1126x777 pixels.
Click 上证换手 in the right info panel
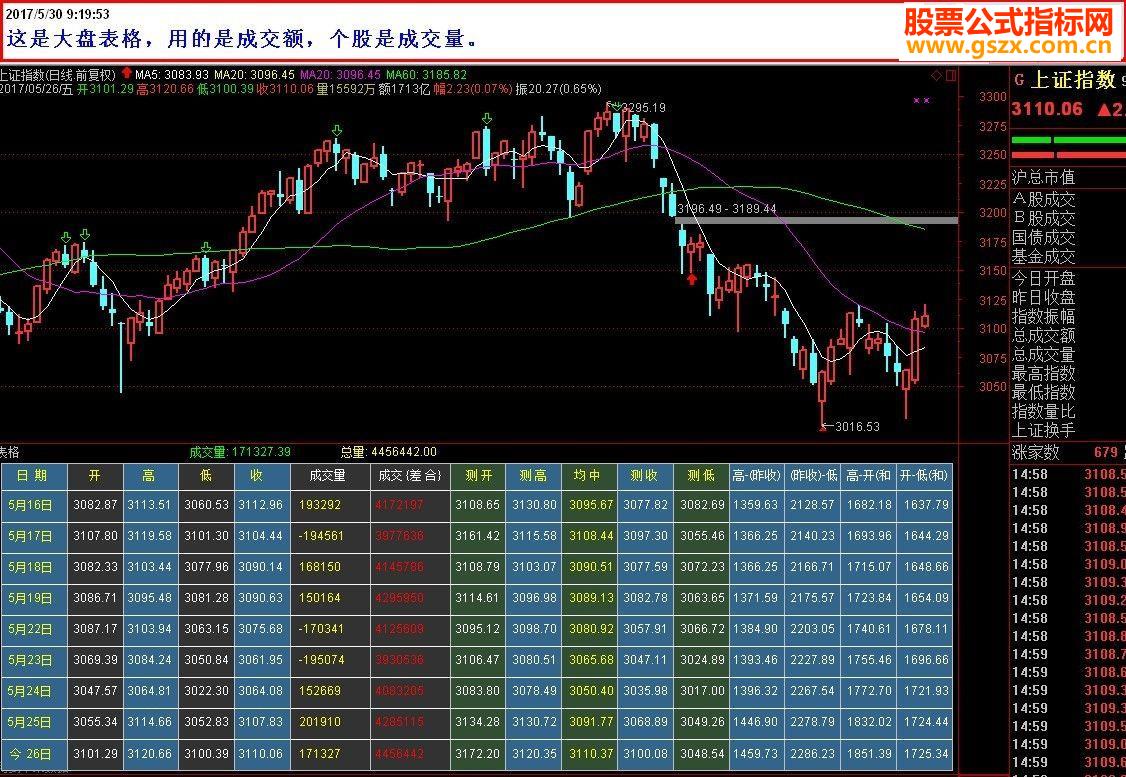point(1043,430)
